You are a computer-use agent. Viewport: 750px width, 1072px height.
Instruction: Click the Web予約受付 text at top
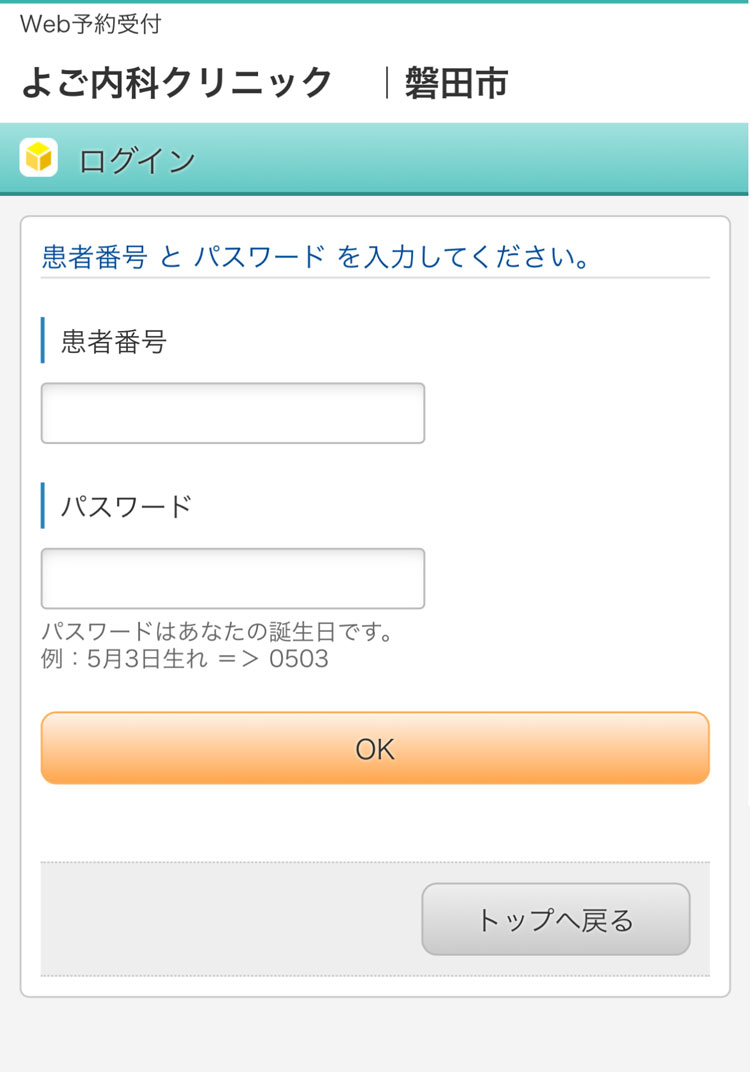point(90,24)
